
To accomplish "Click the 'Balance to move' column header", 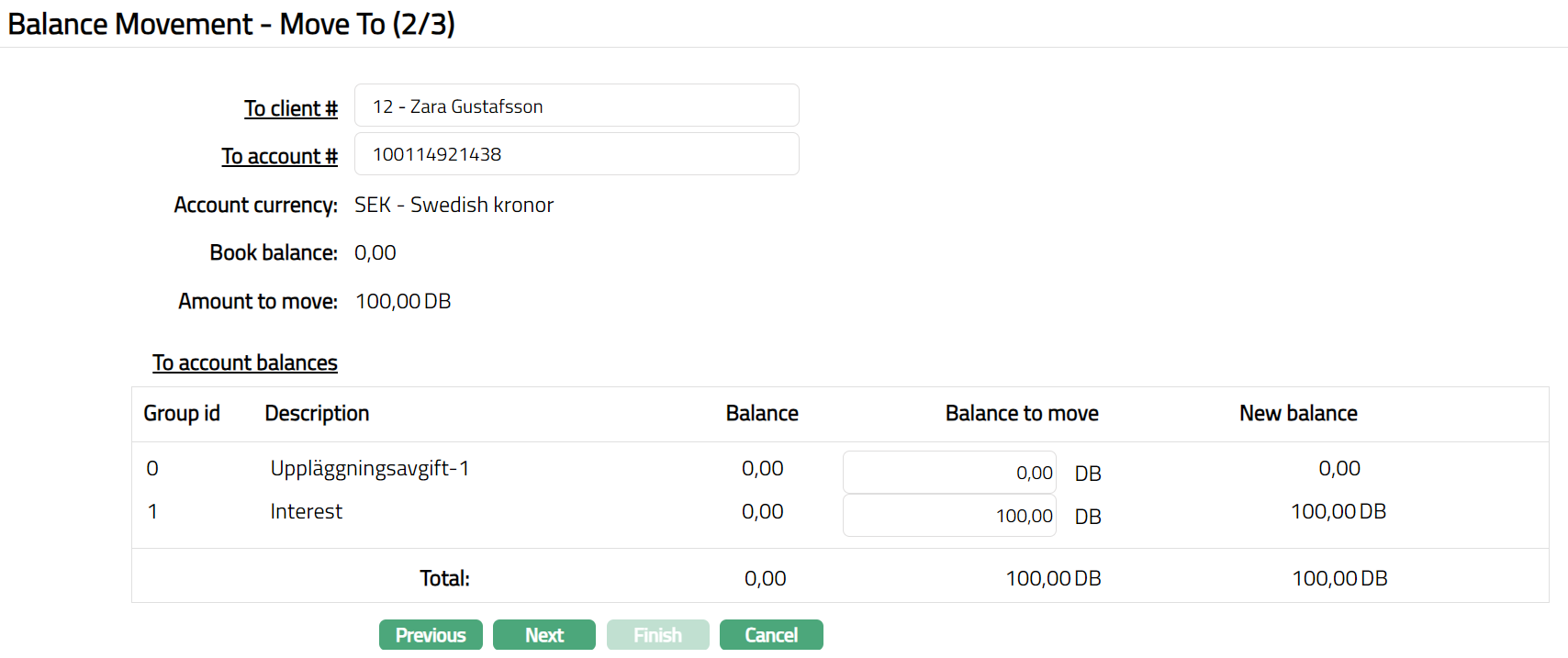I will click(x=1021, y=413).
